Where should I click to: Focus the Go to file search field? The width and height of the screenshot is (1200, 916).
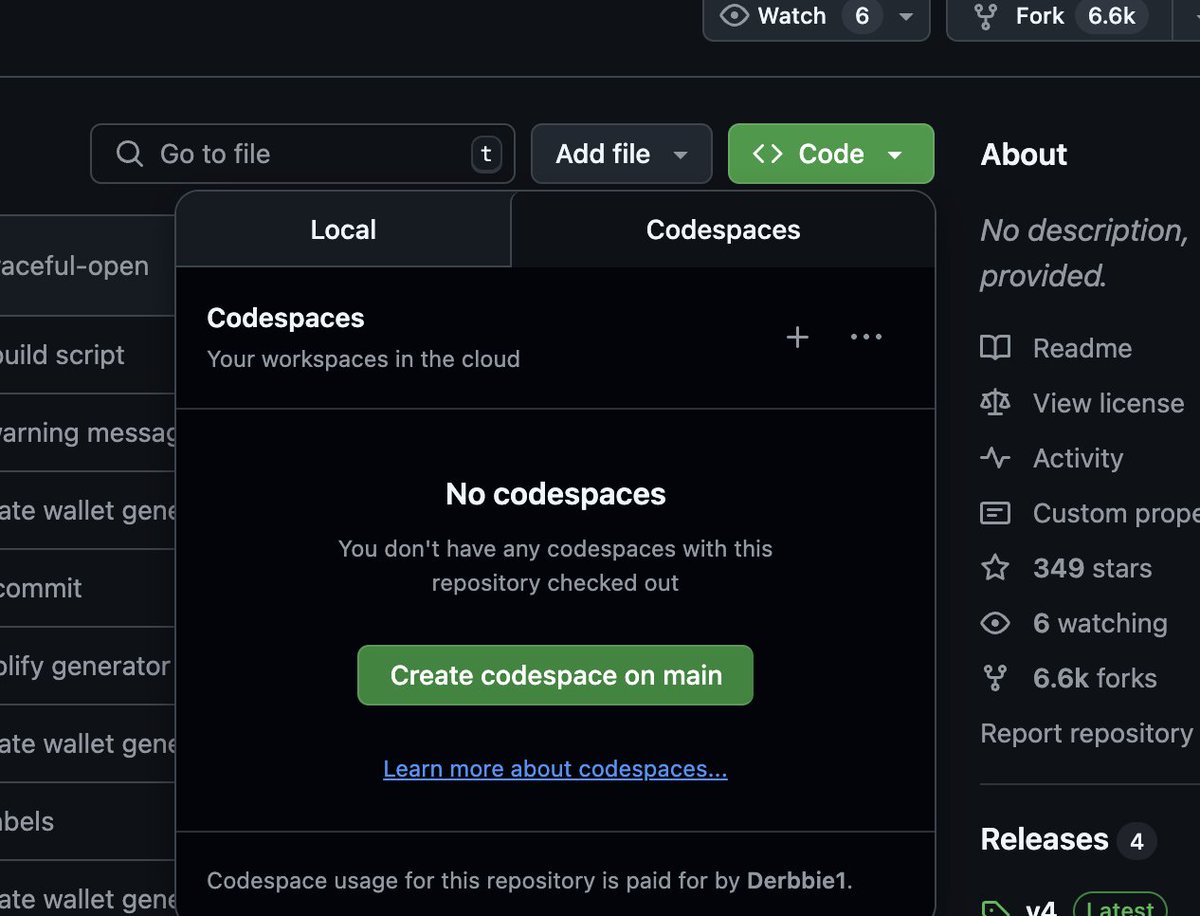click(303, 154)
